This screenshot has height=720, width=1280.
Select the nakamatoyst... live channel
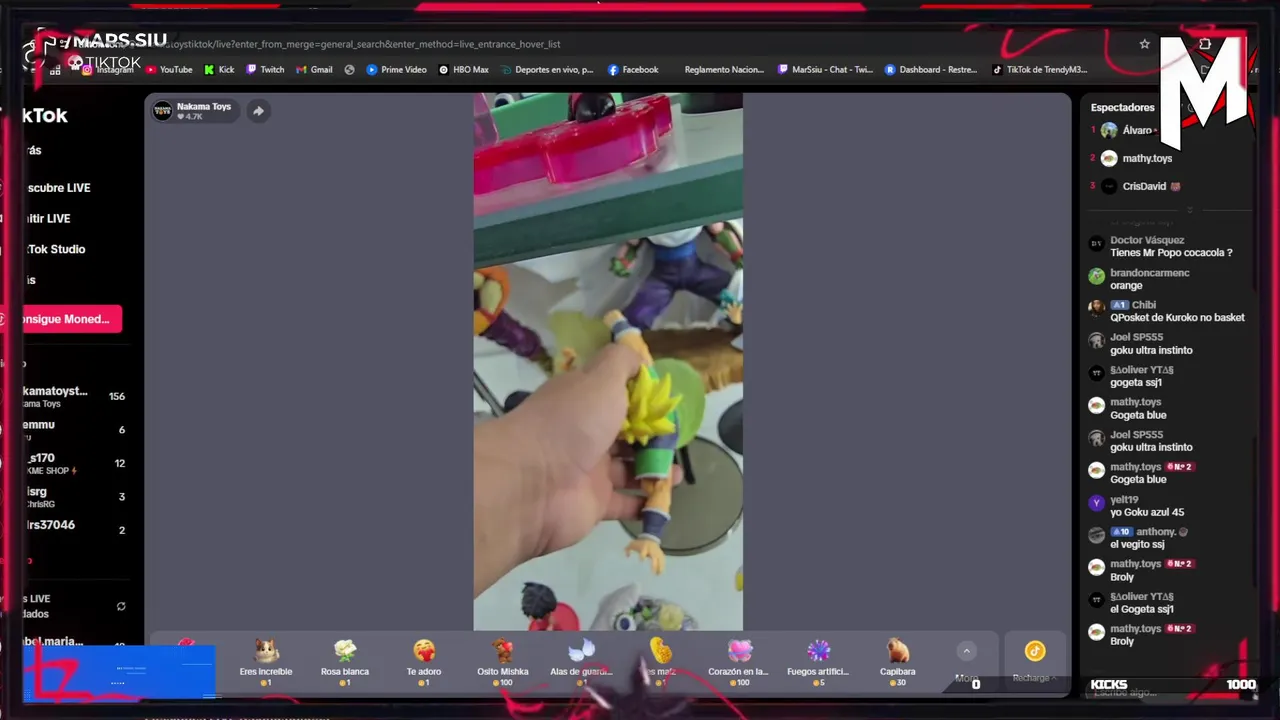[x=75, y=396]
